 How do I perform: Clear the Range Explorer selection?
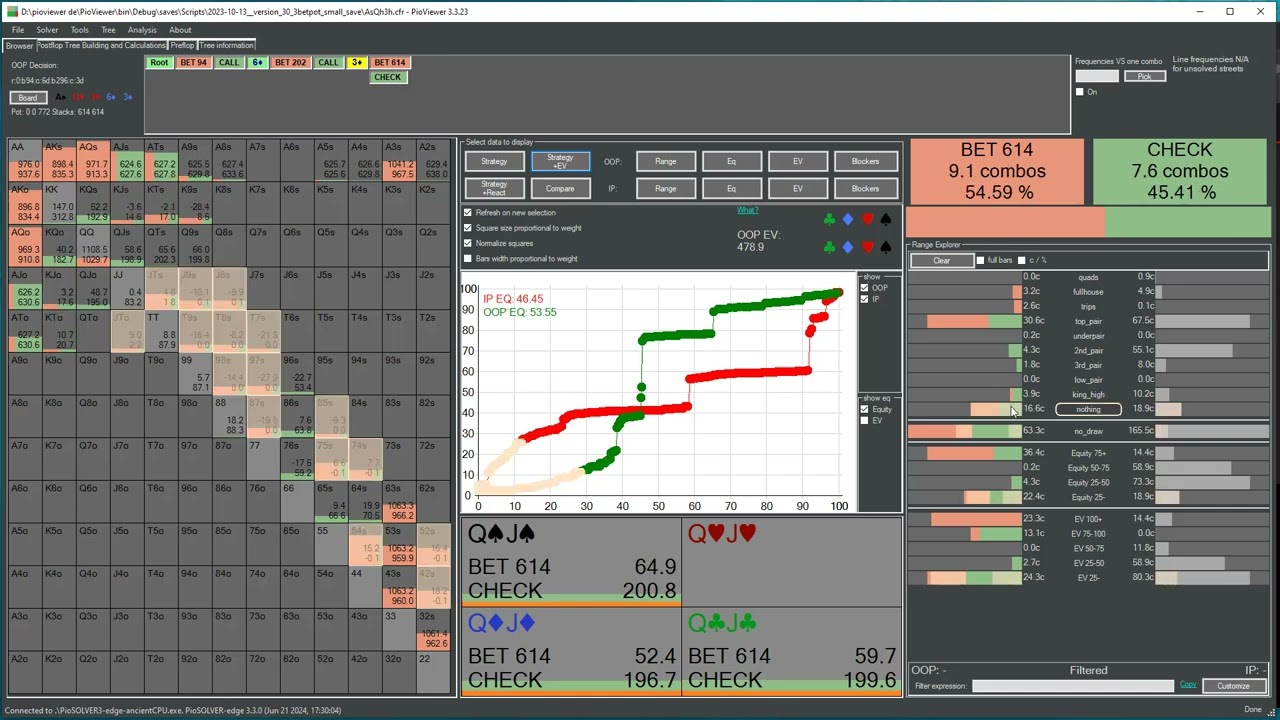pos(942,260)
